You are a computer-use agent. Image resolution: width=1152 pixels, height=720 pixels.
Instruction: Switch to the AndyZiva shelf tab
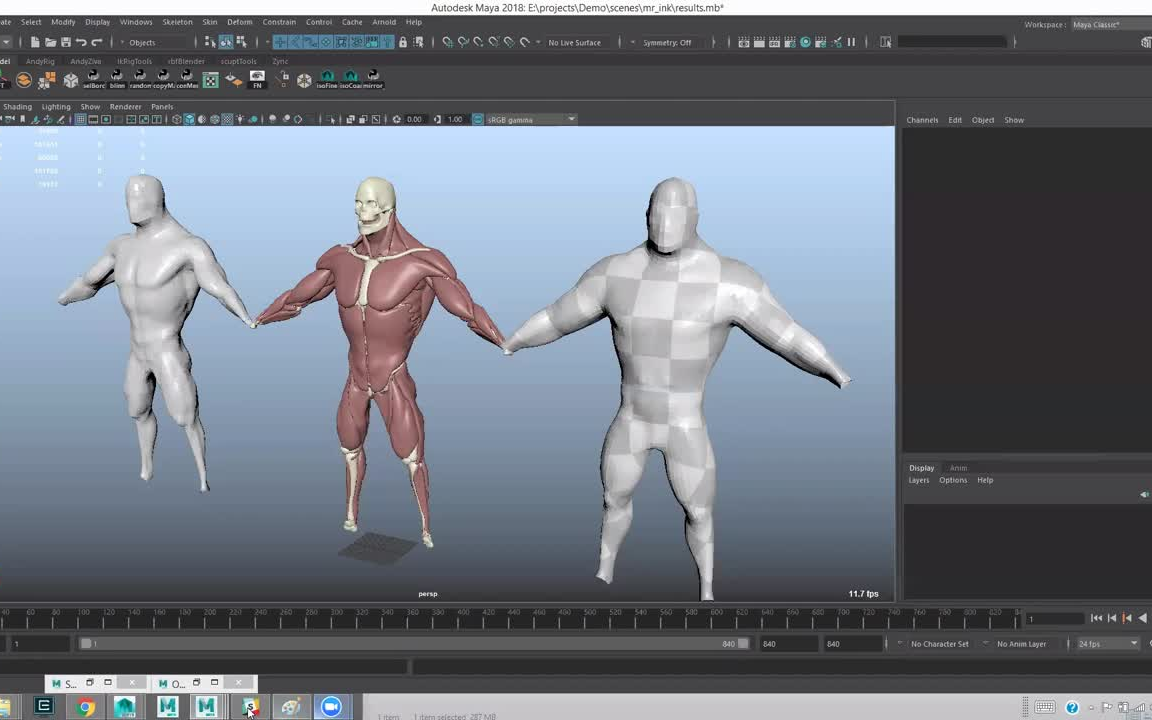[x=86, y=61]
